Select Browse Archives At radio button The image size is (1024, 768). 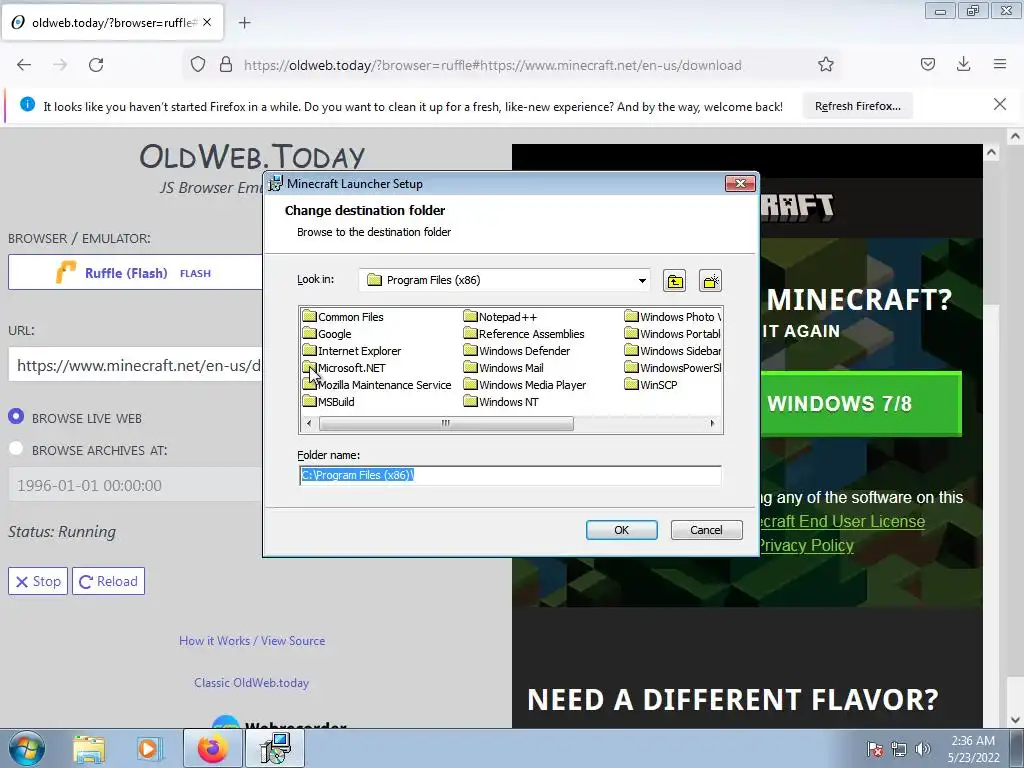(16, 449)
